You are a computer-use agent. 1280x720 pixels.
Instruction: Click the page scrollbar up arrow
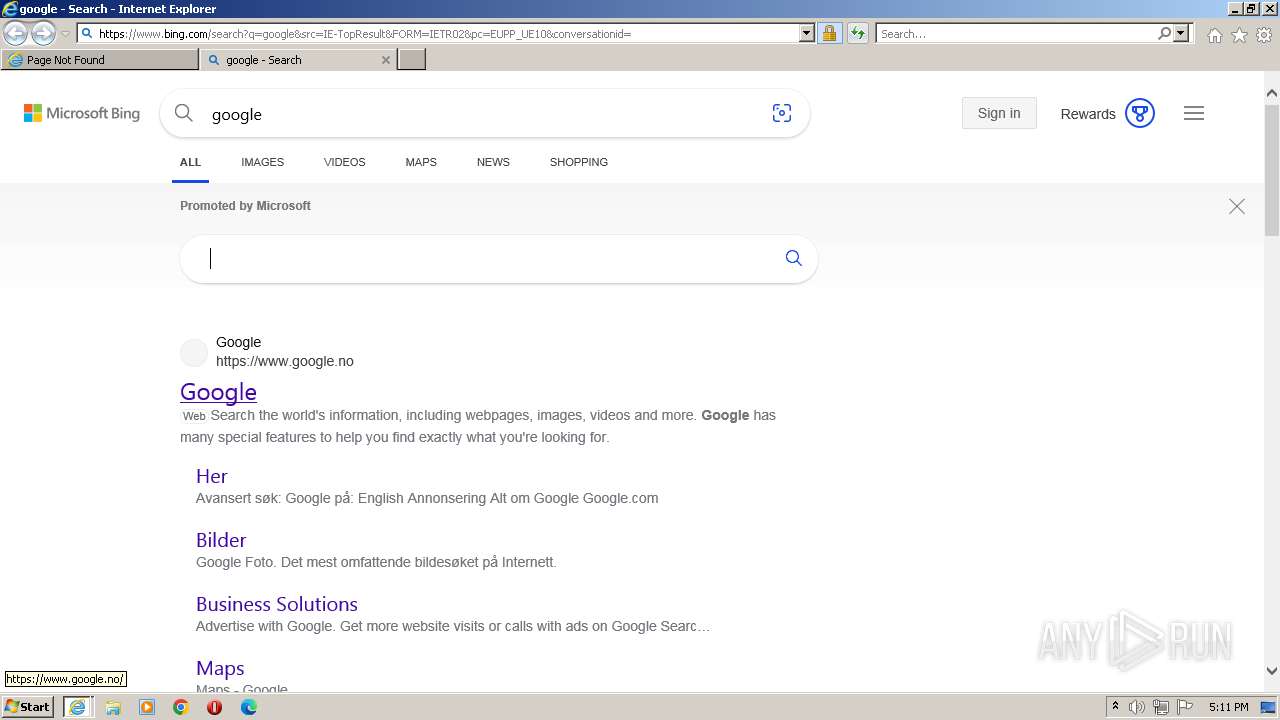(x=1271, y=93)
